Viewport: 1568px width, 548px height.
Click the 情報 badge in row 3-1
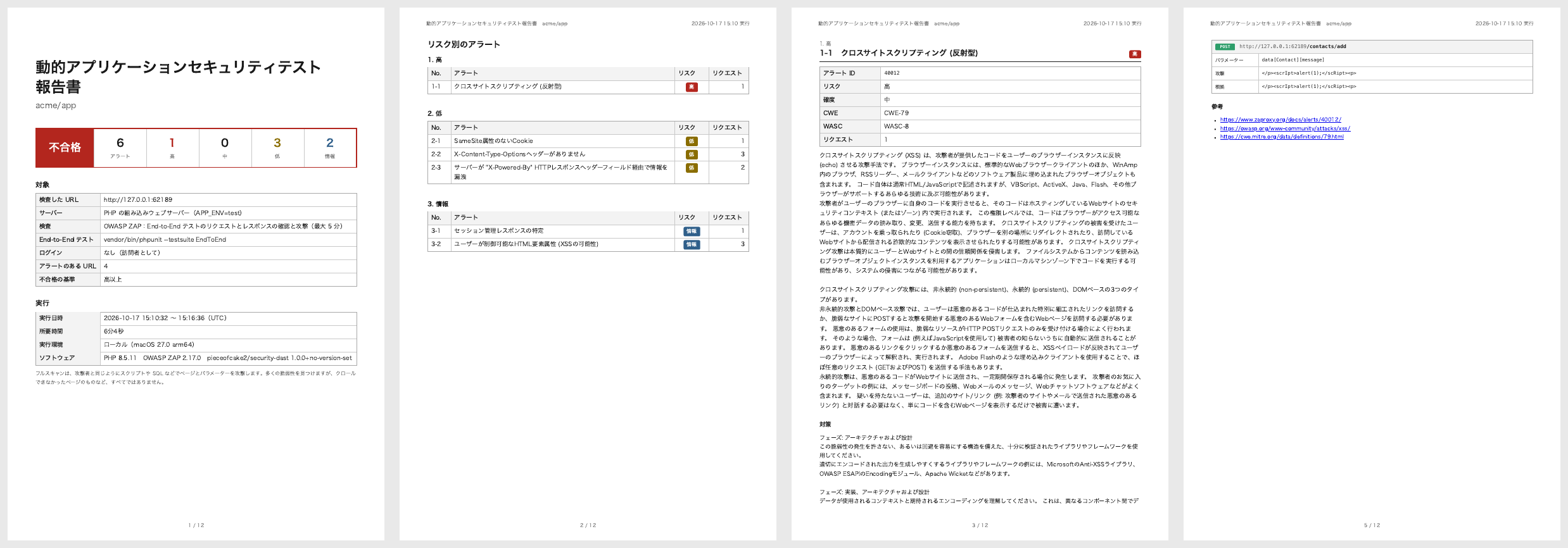click(x=692, y=232)
